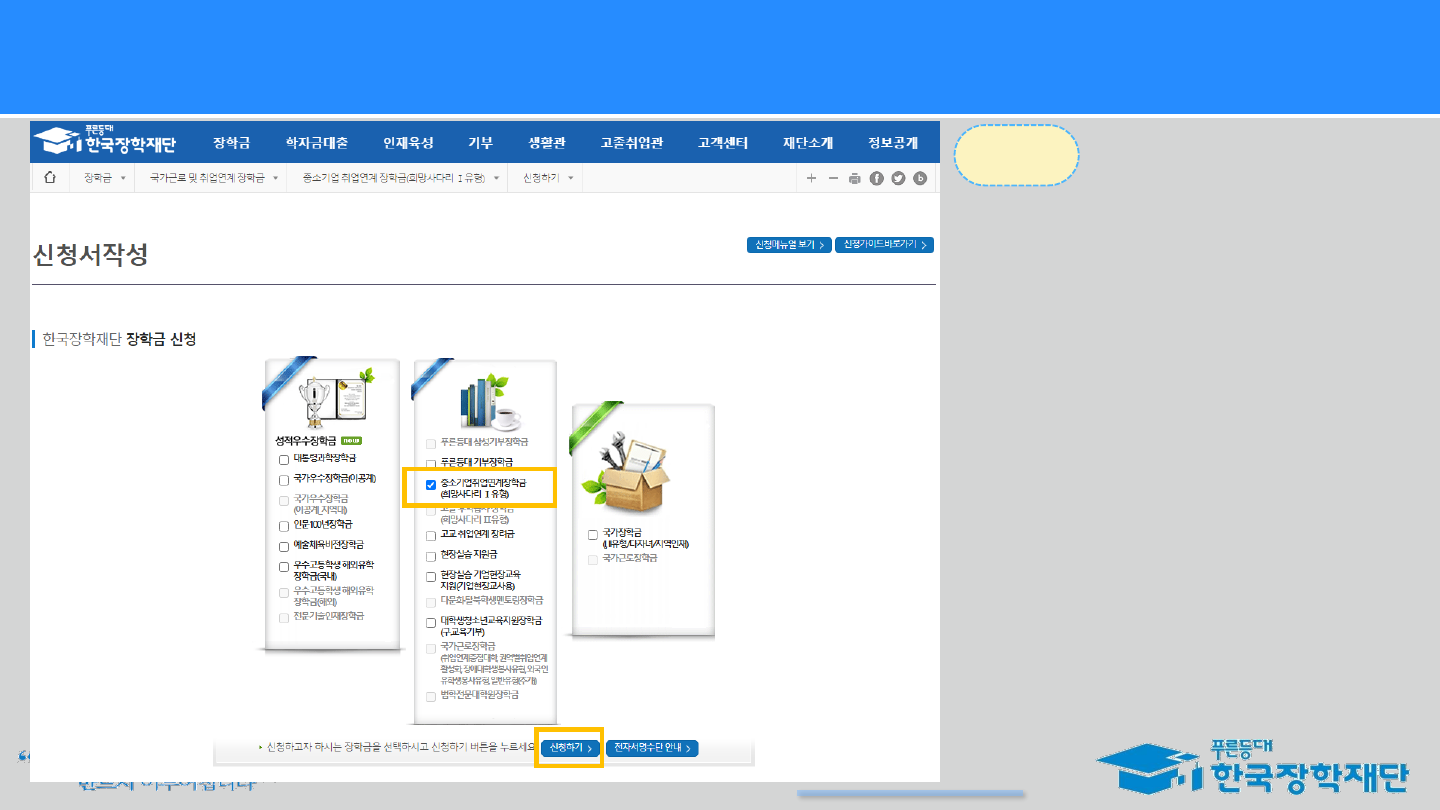Uncheck the 중소기업취업연계장학금 checkbox

tap(431, 485)
